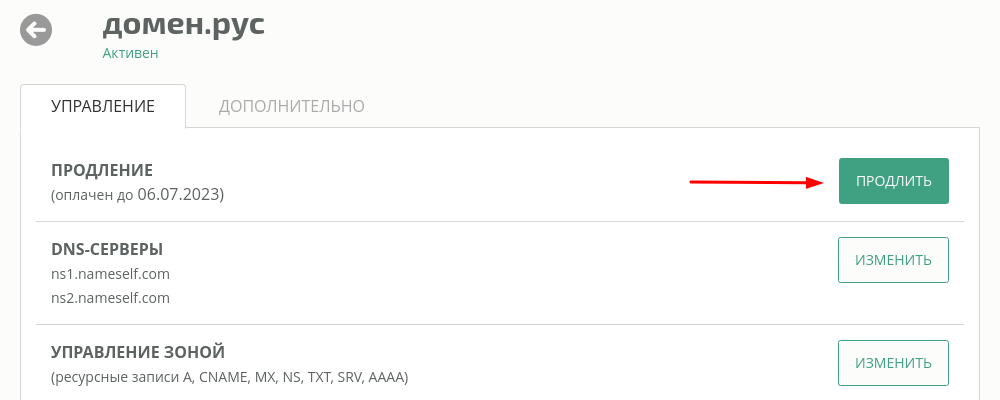1000x400 pixels.
Task: Click the green Активен status label
Action: click(130, 54)
